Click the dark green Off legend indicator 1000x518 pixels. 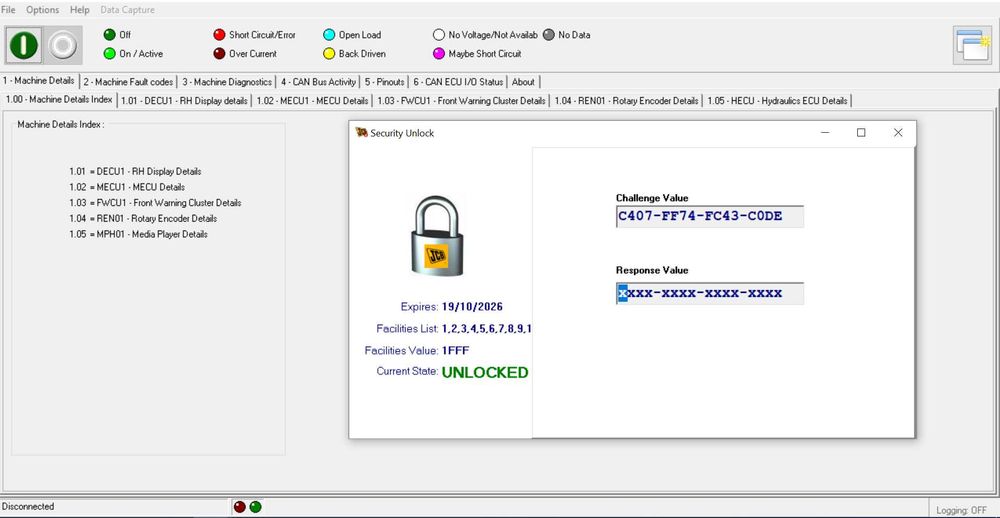pyautogui.click(x=110, y=35)
